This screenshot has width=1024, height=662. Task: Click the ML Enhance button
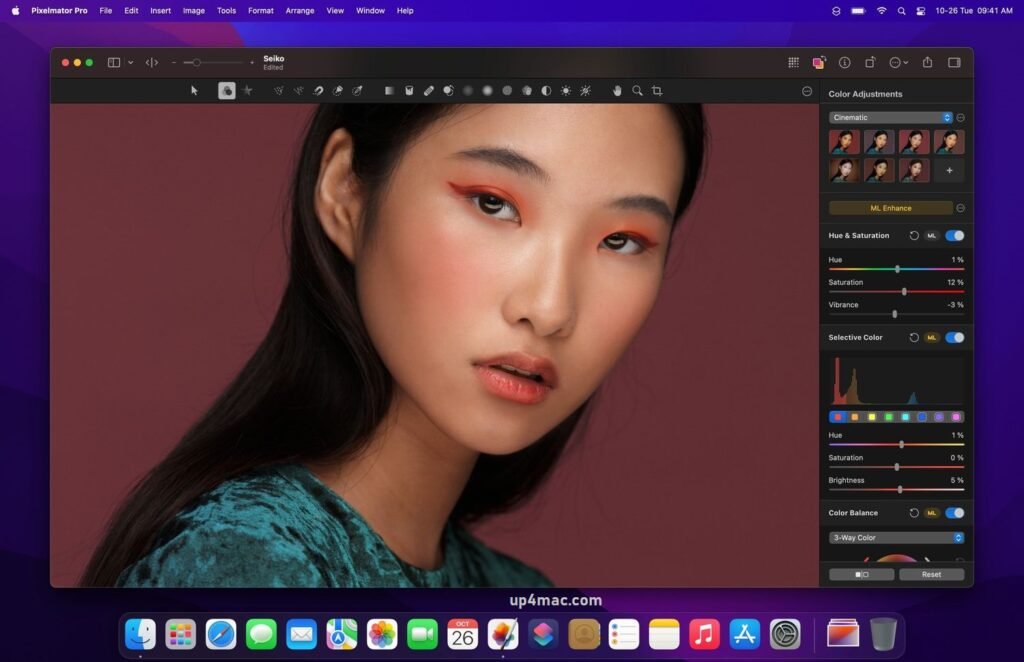(888, 207)
